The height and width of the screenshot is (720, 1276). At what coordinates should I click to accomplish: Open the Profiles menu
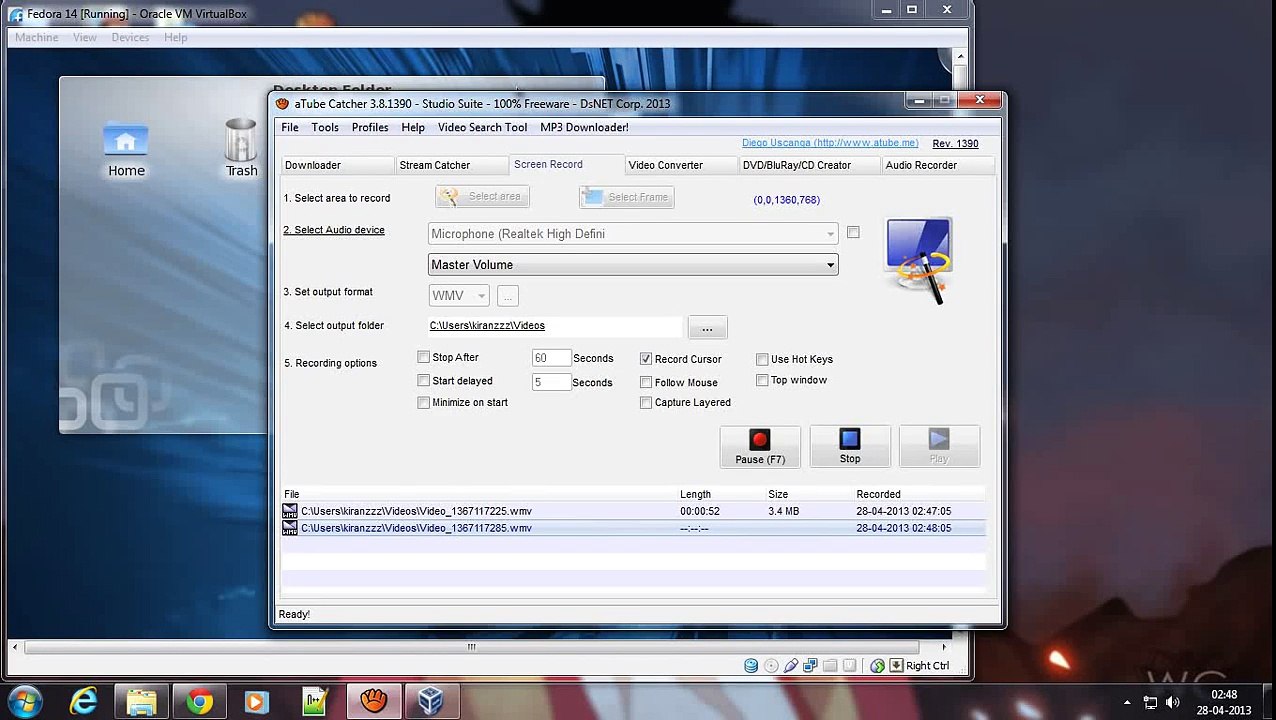coord(370,127)
